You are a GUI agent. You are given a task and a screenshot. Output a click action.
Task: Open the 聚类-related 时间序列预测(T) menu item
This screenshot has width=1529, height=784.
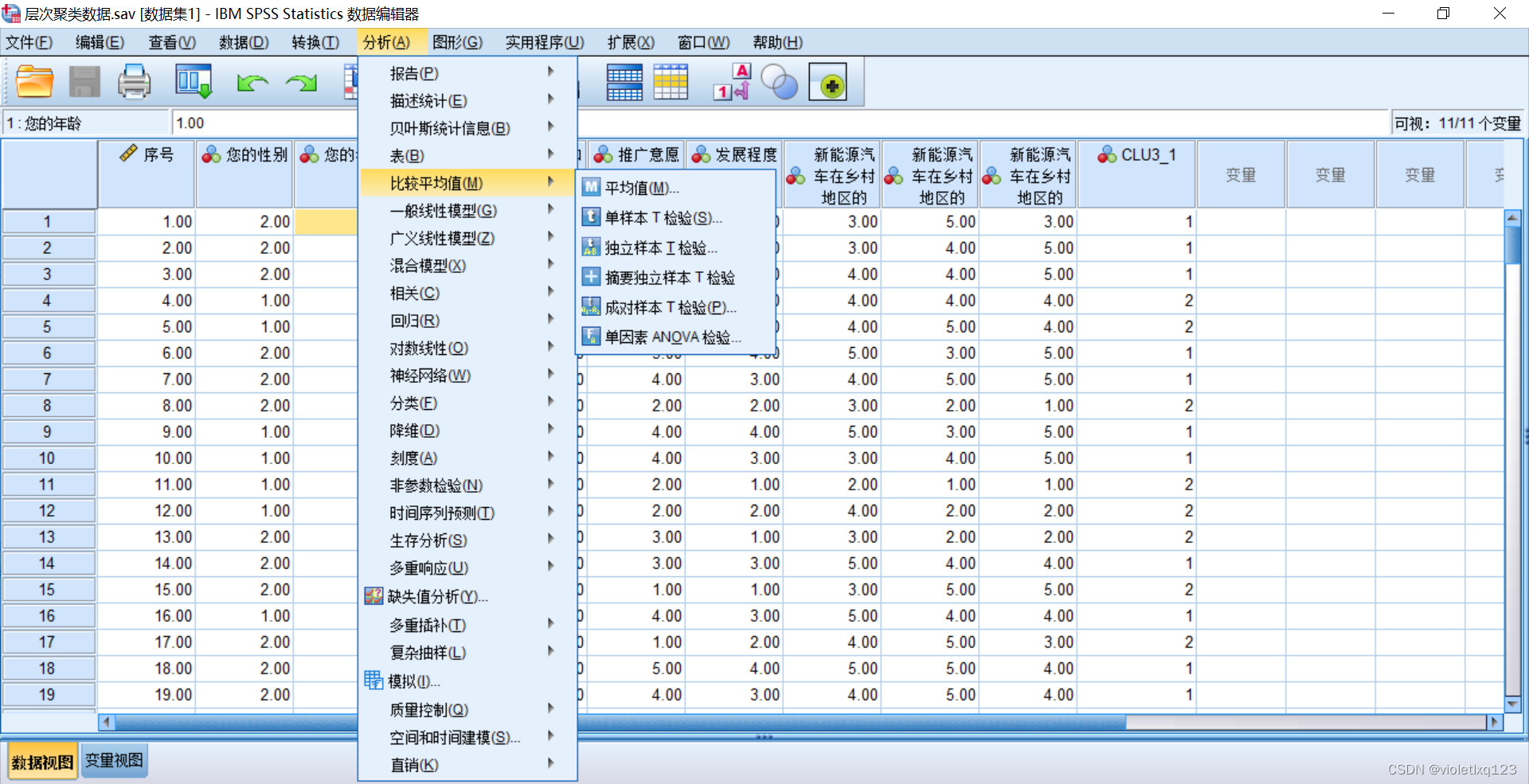tap(467, 513)
